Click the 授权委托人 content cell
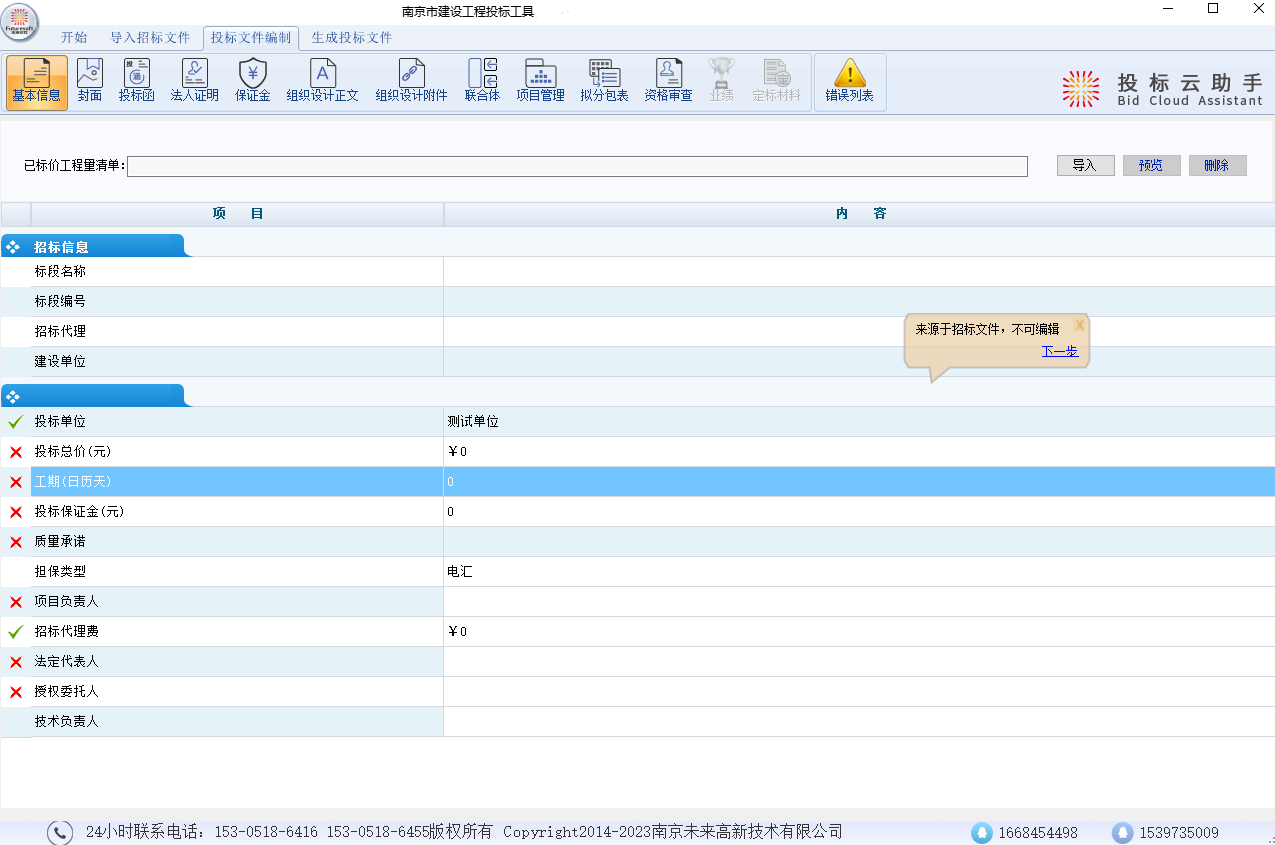The height and width of the screenshot is (845, 1275). (859, 692)
